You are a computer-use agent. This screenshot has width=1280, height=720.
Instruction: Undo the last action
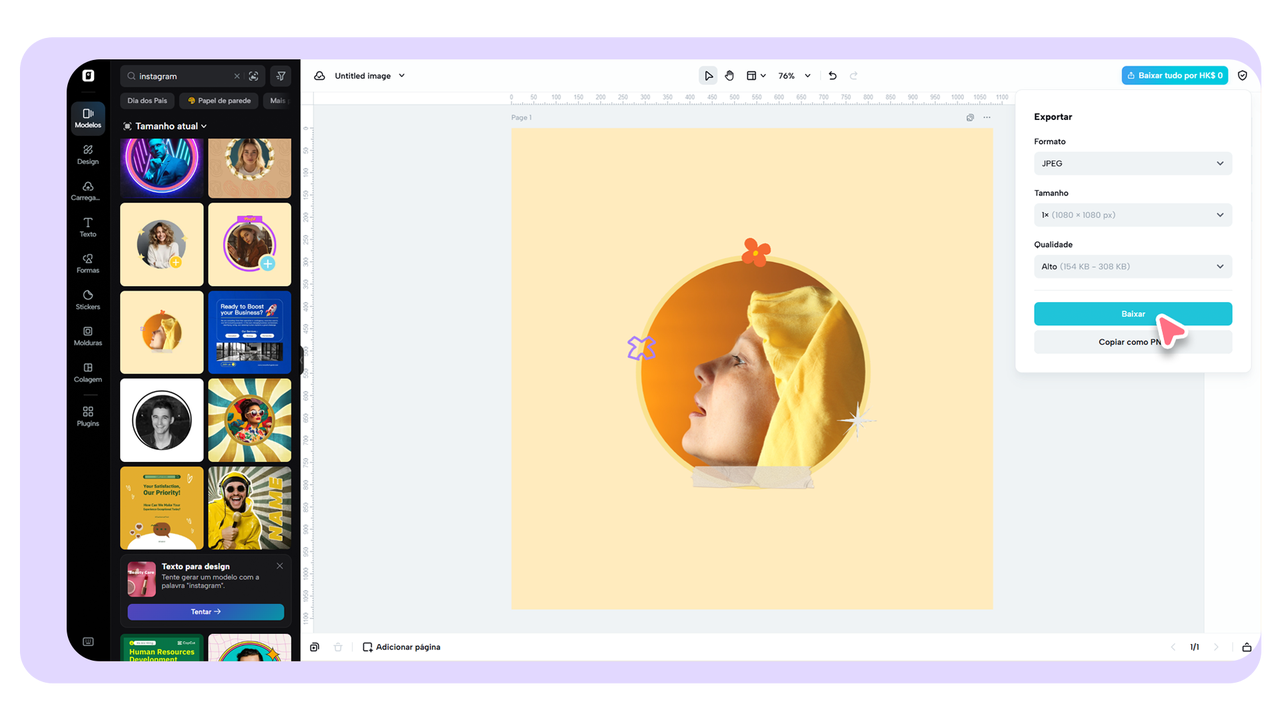coord(833,76)
